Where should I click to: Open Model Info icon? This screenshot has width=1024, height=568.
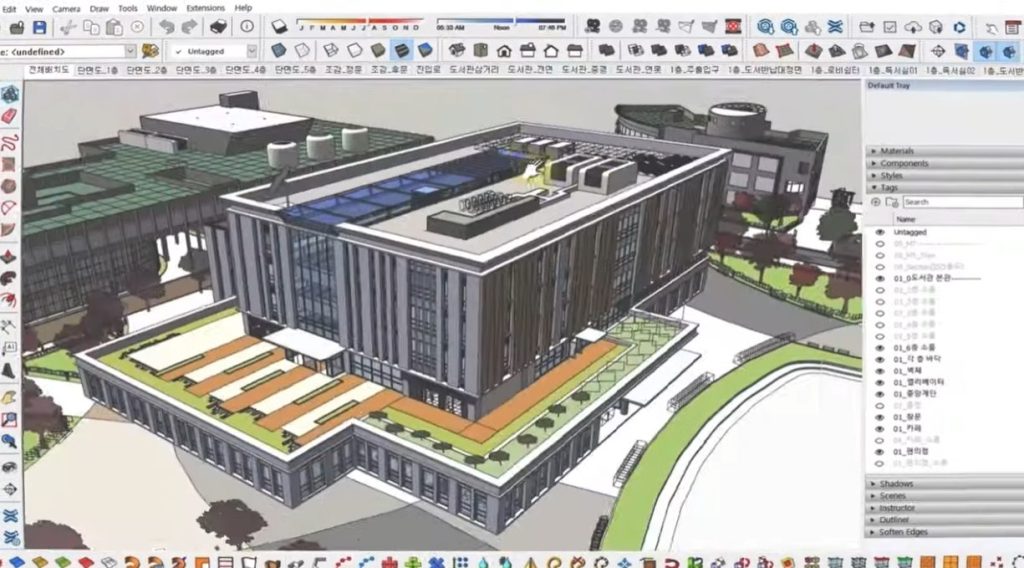point(244,27)
